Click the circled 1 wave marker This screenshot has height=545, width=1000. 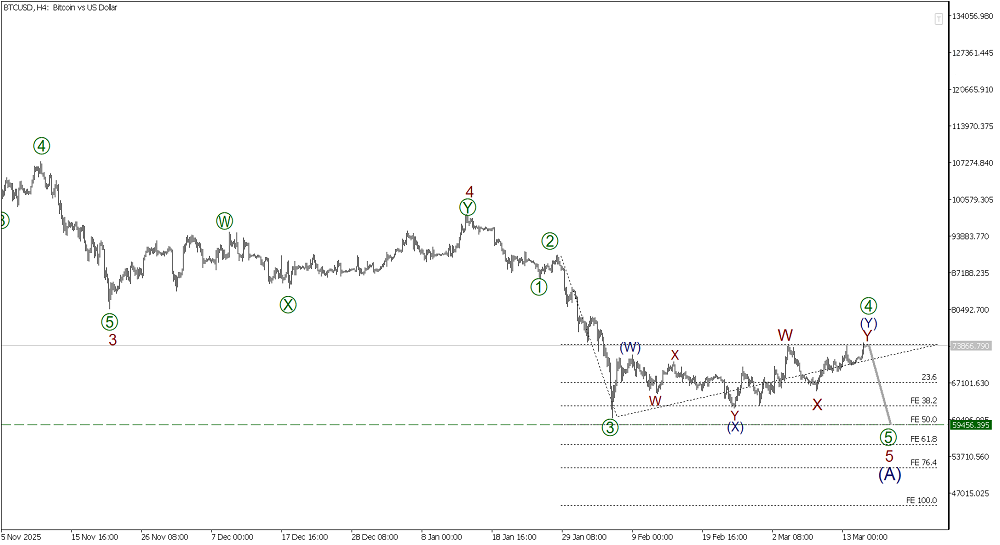pos(539,287)
